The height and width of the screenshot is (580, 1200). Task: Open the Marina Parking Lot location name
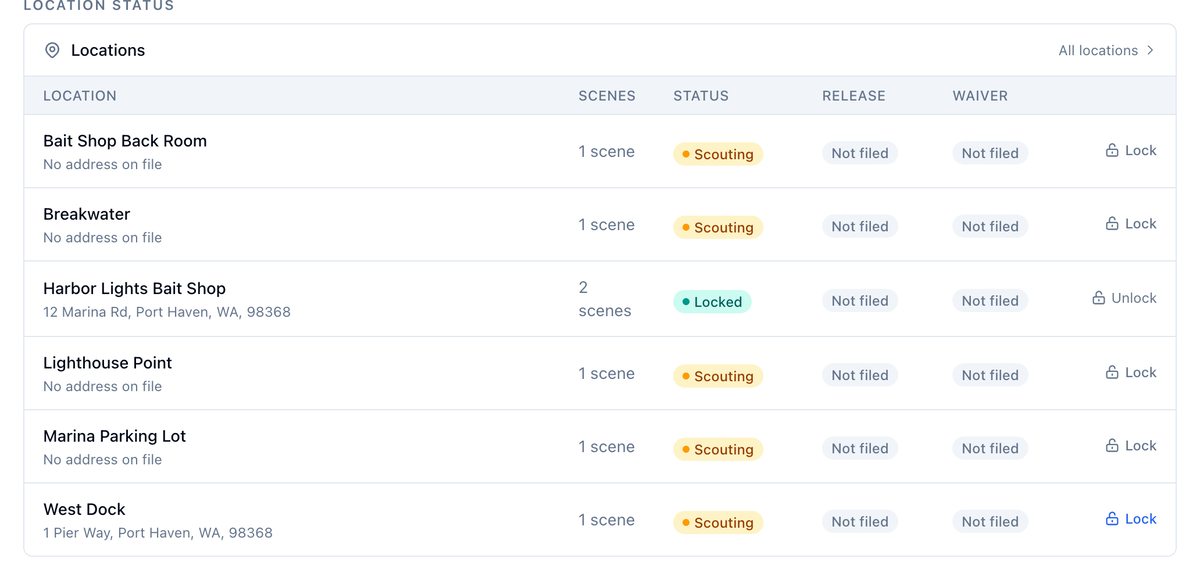coord(114,436)
